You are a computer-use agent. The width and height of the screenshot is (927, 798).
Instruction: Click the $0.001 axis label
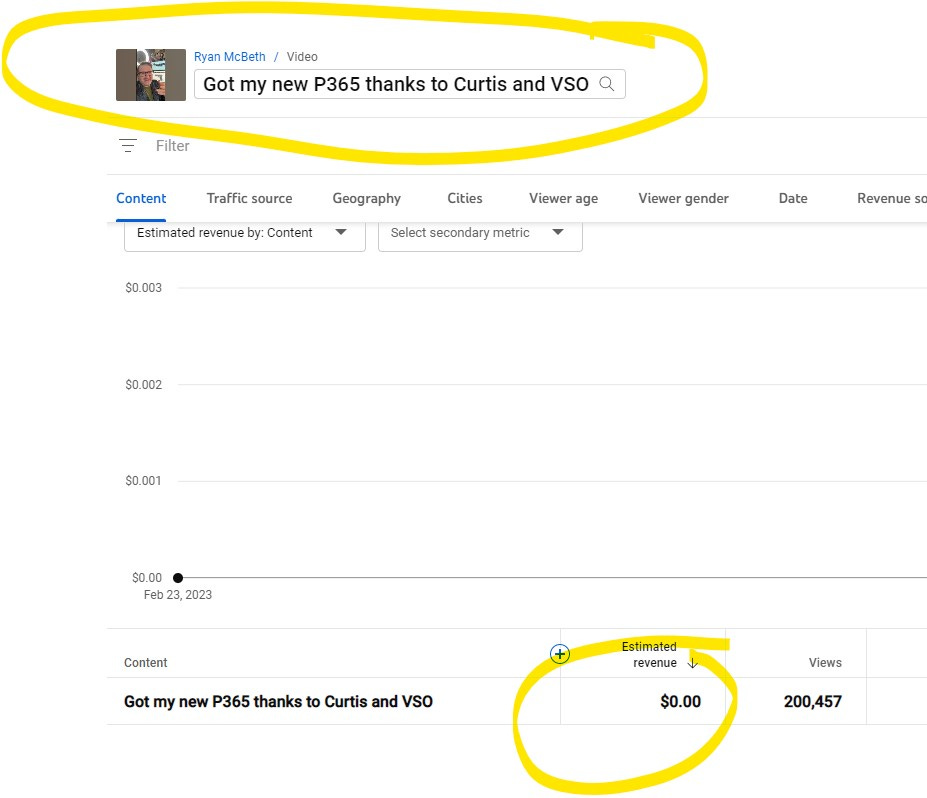click(143, 481)
